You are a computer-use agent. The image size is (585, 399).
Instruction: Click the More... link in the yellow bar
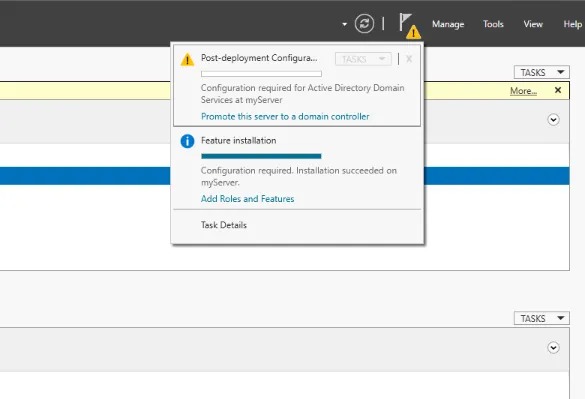523,91
